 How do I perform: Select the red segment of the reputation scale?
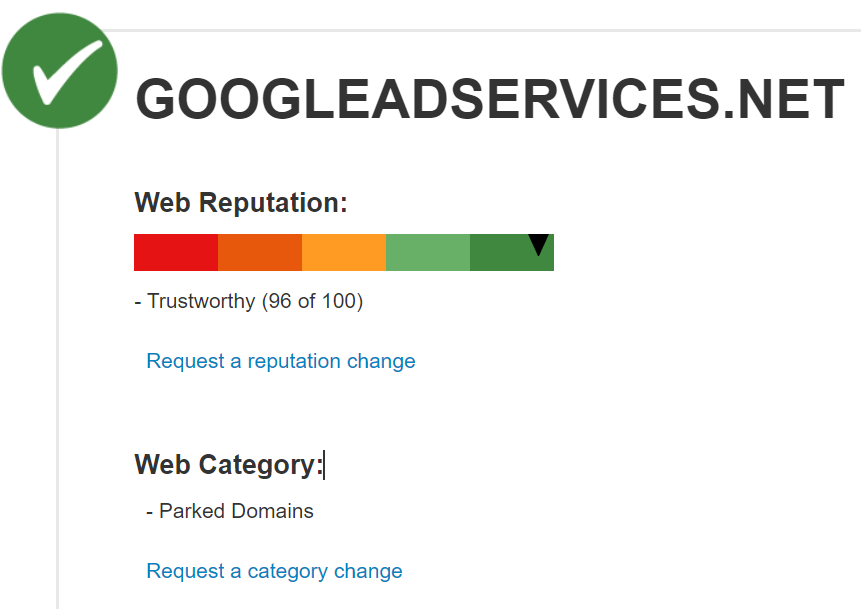(175, 252)
